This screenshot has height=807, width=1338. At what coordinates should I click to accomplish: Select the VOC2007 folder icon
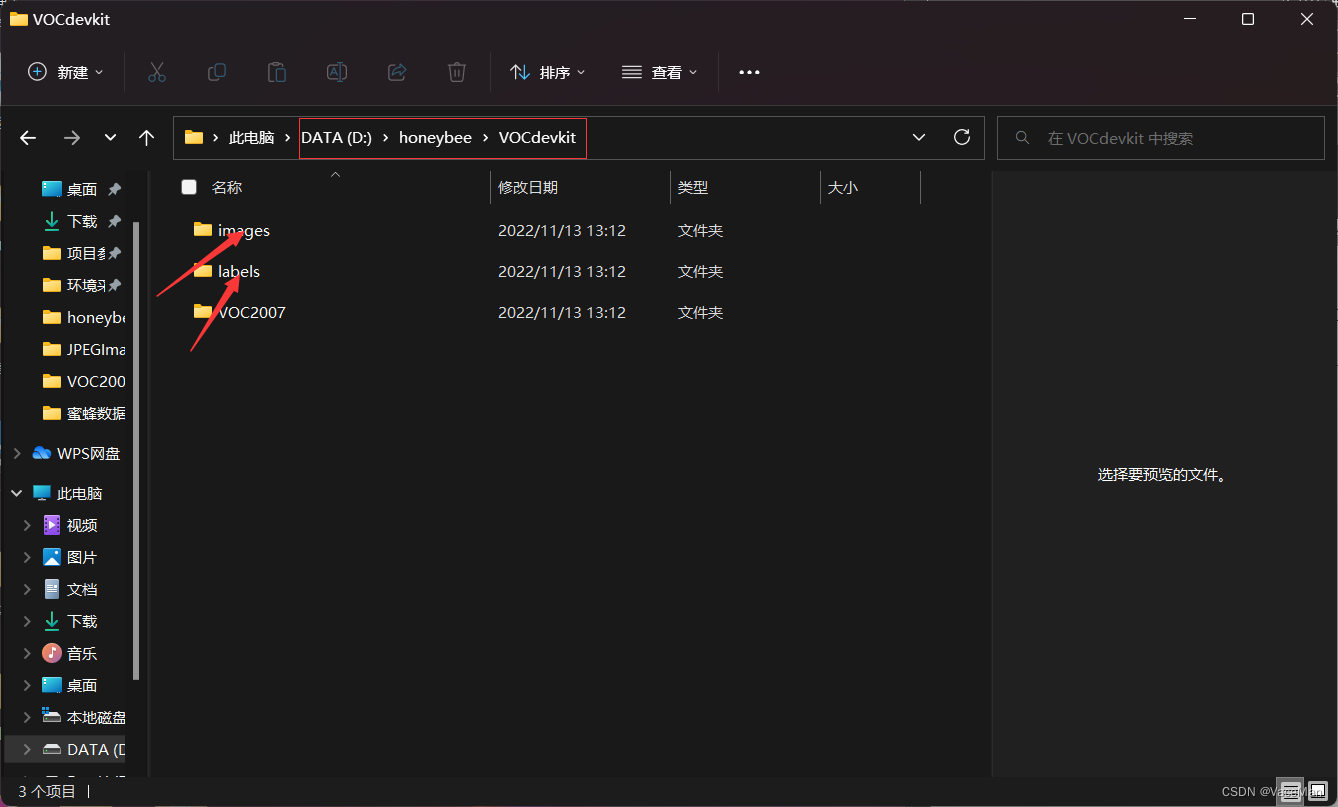pos(203,312)
